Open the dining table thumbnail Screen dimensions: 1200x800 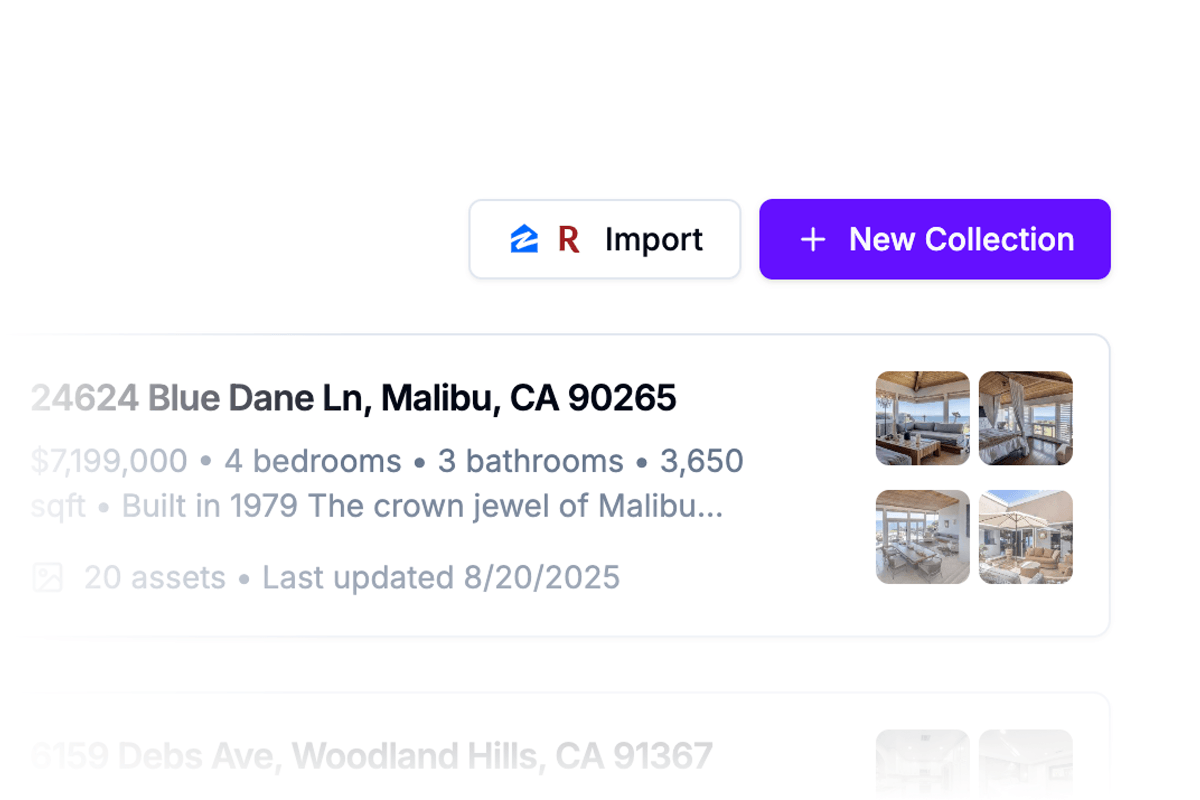(922, 536)
